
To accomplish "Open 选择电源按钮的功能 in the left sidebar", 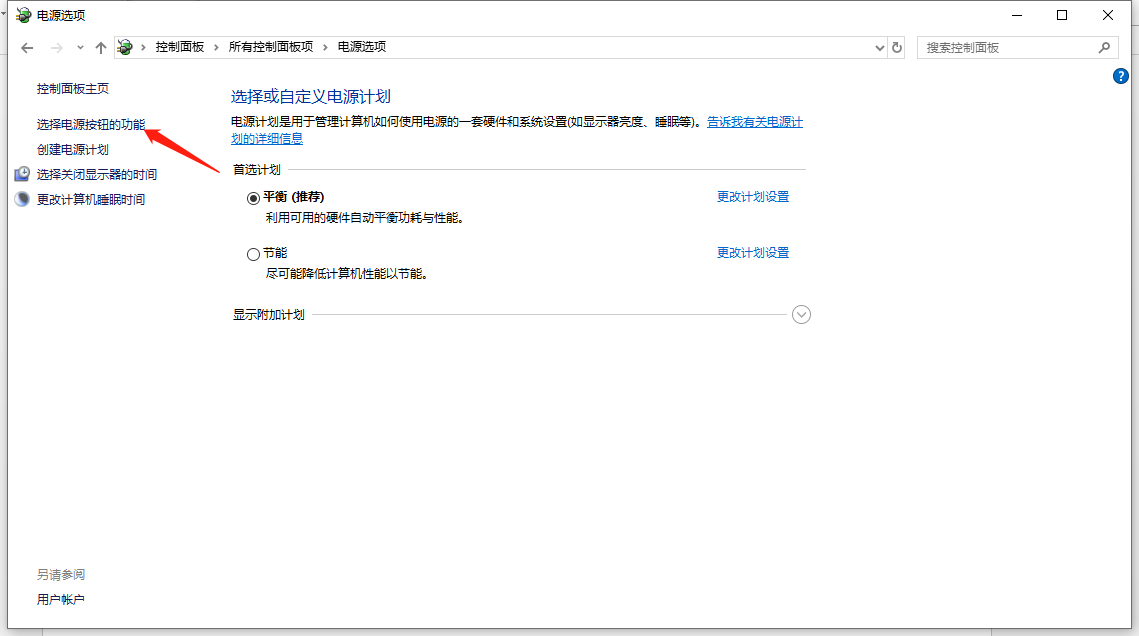I will coord(91,125).
